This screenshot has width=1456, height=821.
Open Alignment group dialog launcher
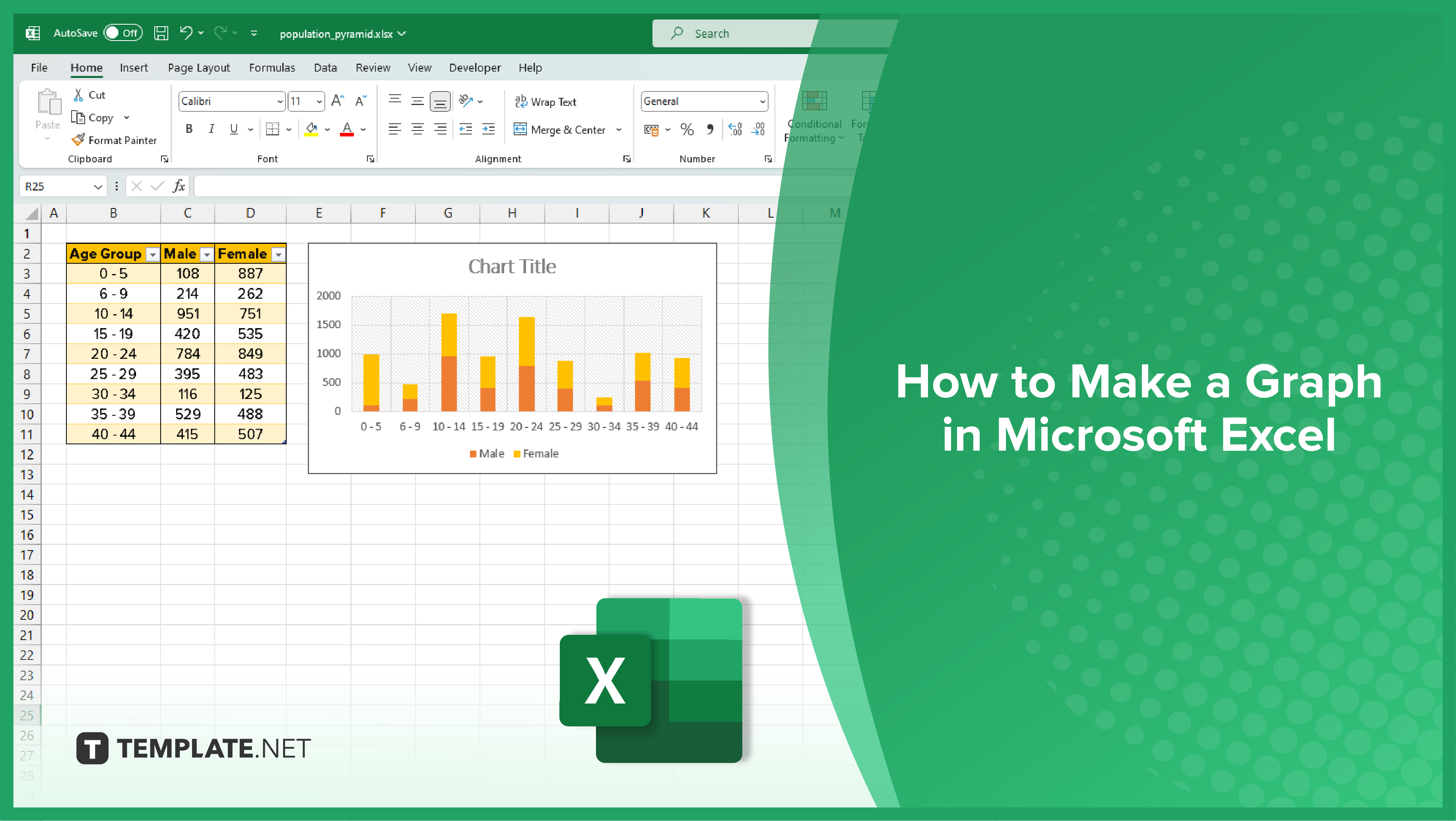tap(627, 159)
